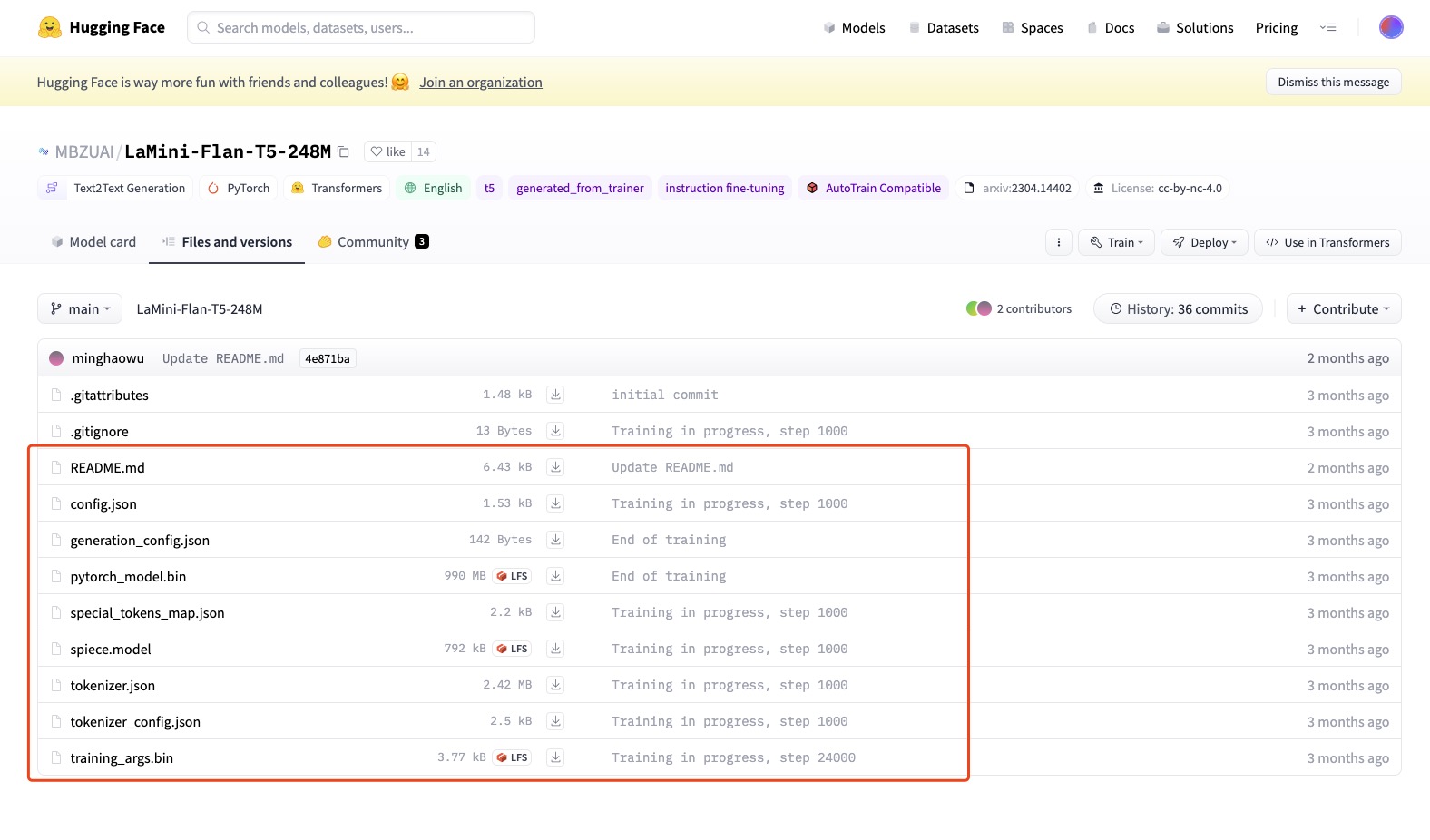This screenshot has width=1430, height=840.
Task: Expand the Train dropdown
Action: tap(1116, 242)
